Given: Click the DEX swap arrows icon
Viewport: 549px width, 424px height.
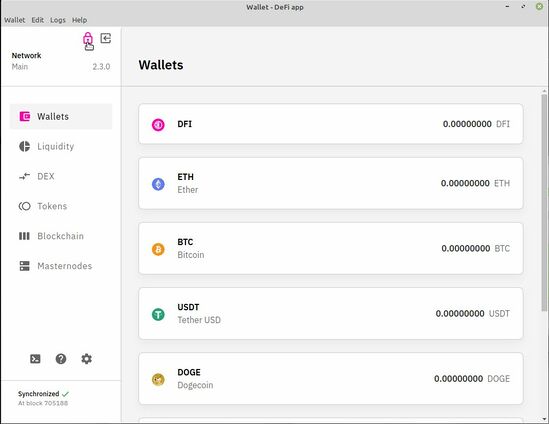Looking at the screenshot, I should (25, 176).
